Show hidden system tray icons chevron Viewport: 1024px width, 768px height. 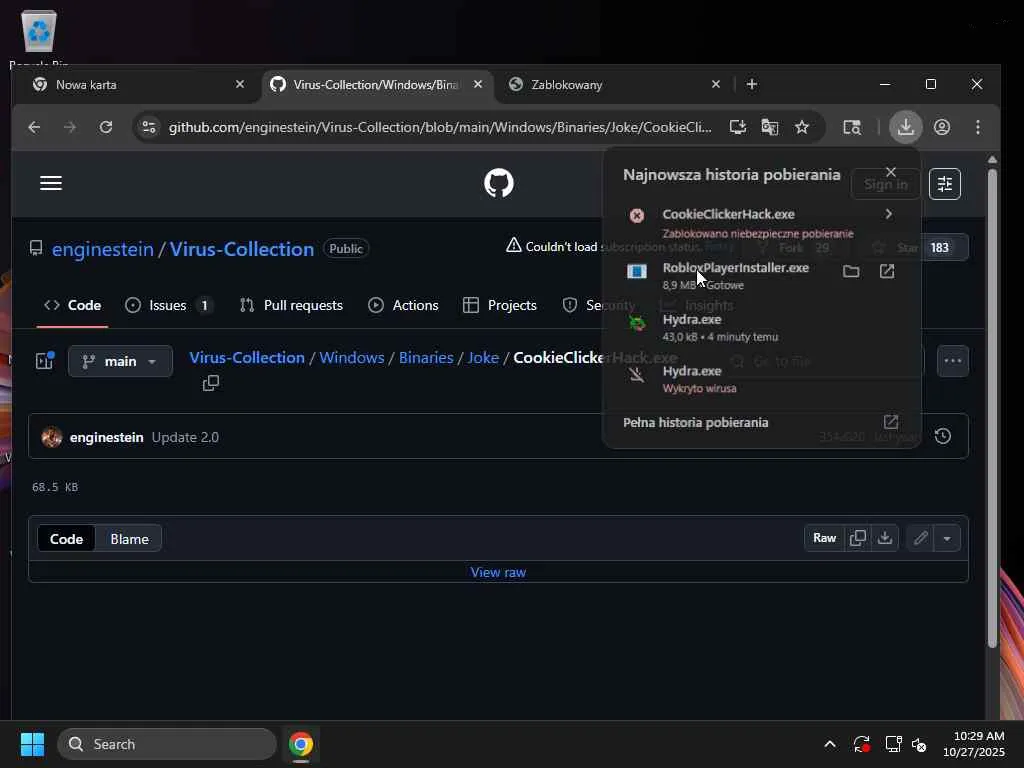(x=829, y=744)
